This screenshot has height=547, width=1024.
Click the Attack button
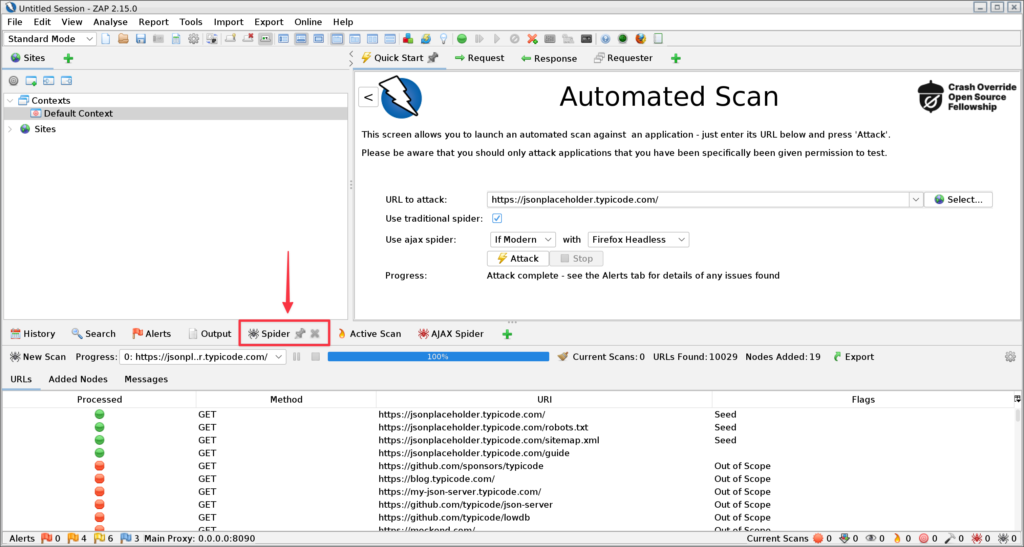coord(518,258)
